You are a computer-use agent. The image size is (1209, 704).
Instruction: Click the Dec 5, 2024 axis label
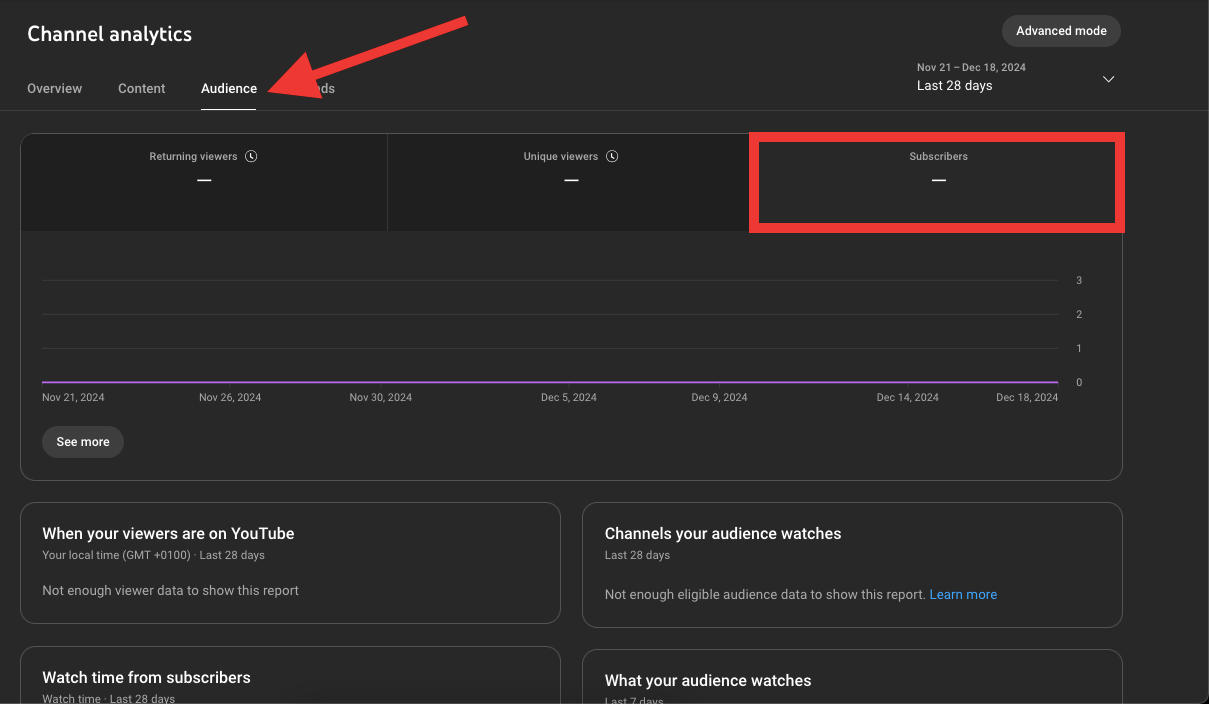[x=568, y=397]
